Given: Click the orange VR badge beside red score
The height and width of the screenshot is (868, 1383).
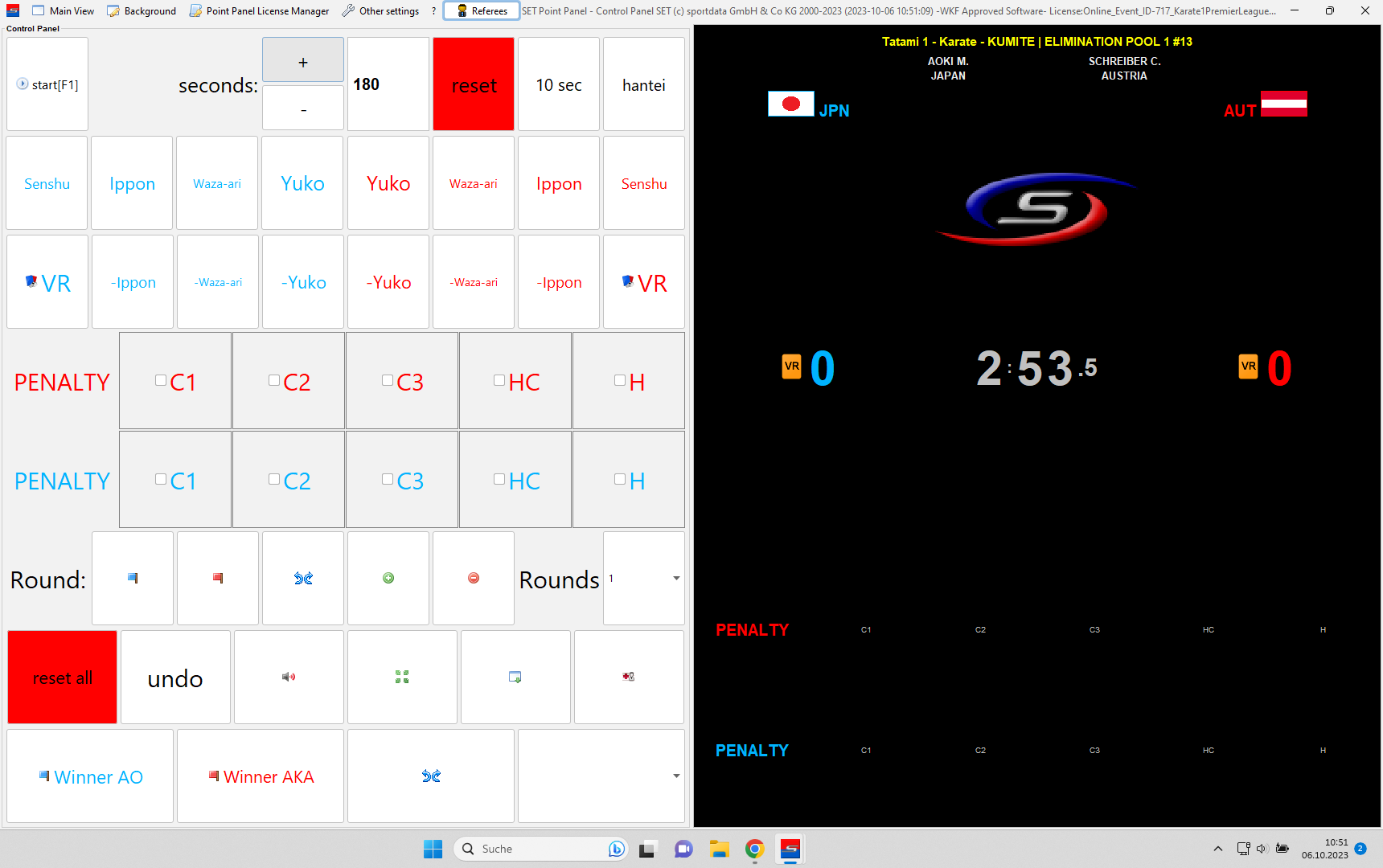Looking at the screenshot, I should pyautogui.click(x=1249, y=366).
